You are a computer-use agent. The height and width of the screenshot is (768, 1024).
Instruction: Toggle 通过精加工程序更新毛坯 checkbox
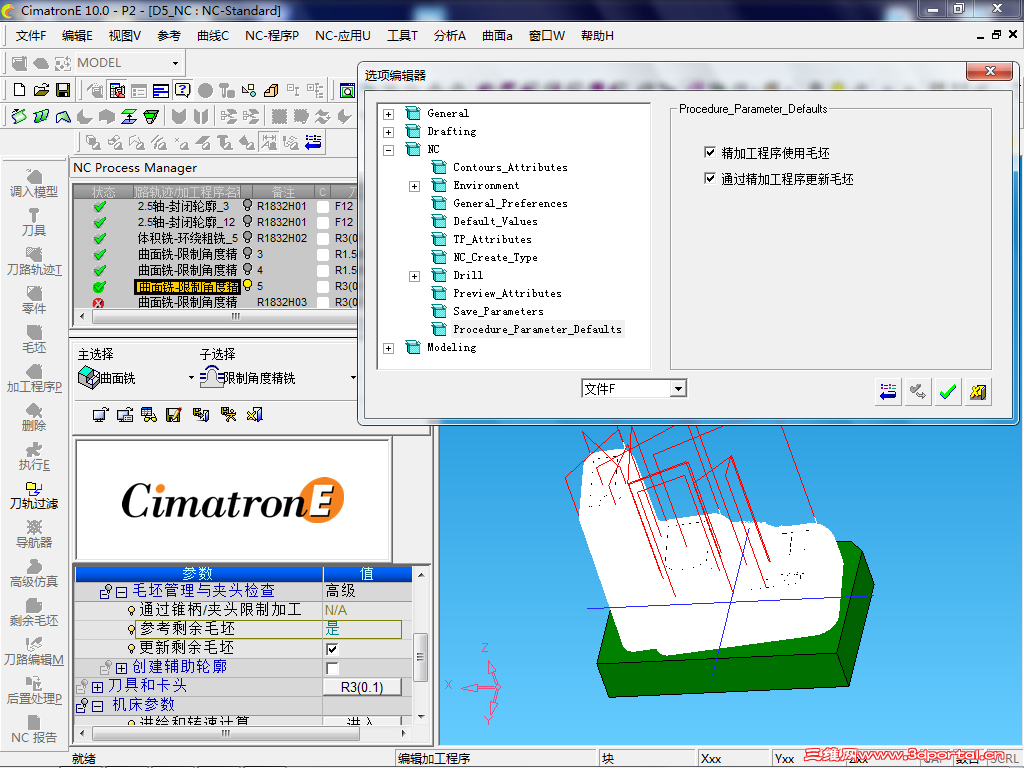[710, 178]
